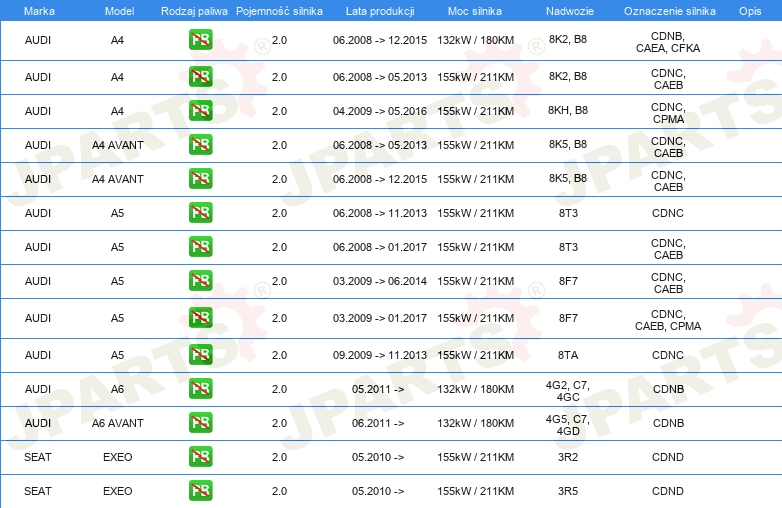This screenshot has width=782, height=508.
Task: Click the Pojemność silnika column header
Action: click(279, 11)
